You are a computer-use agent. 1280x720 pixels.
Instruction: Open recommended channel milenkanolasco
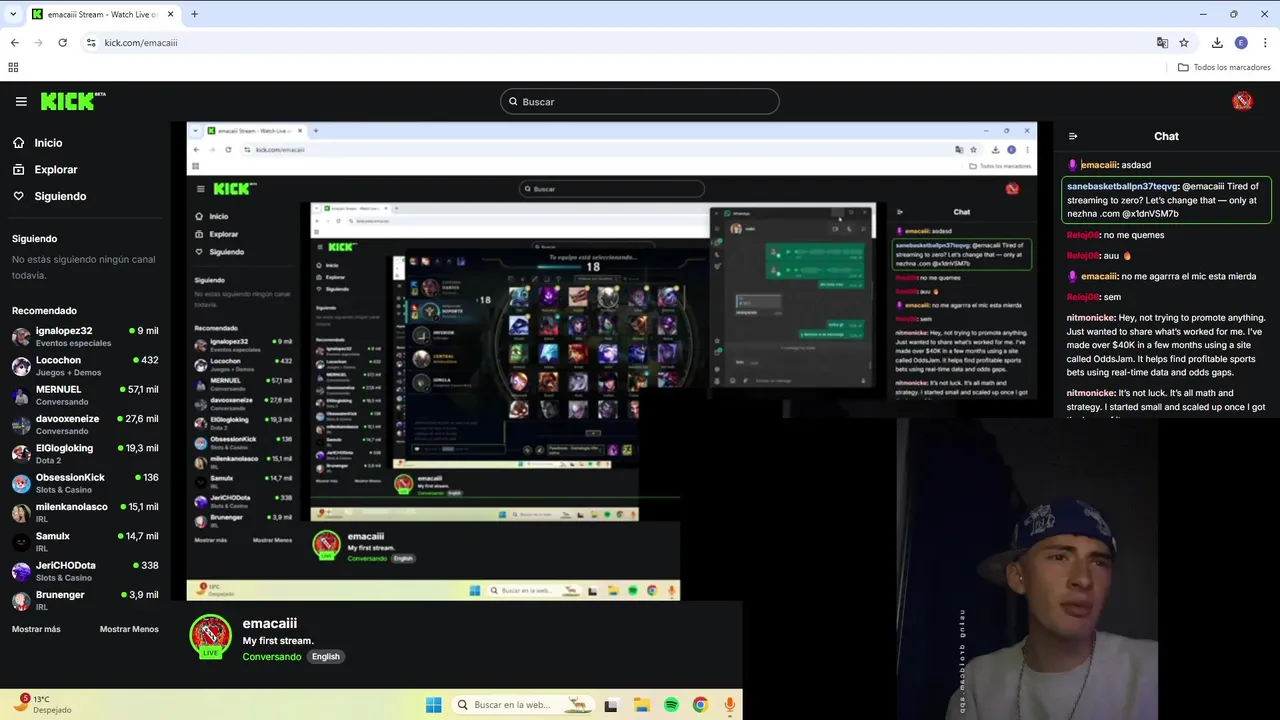coord(85,512)
